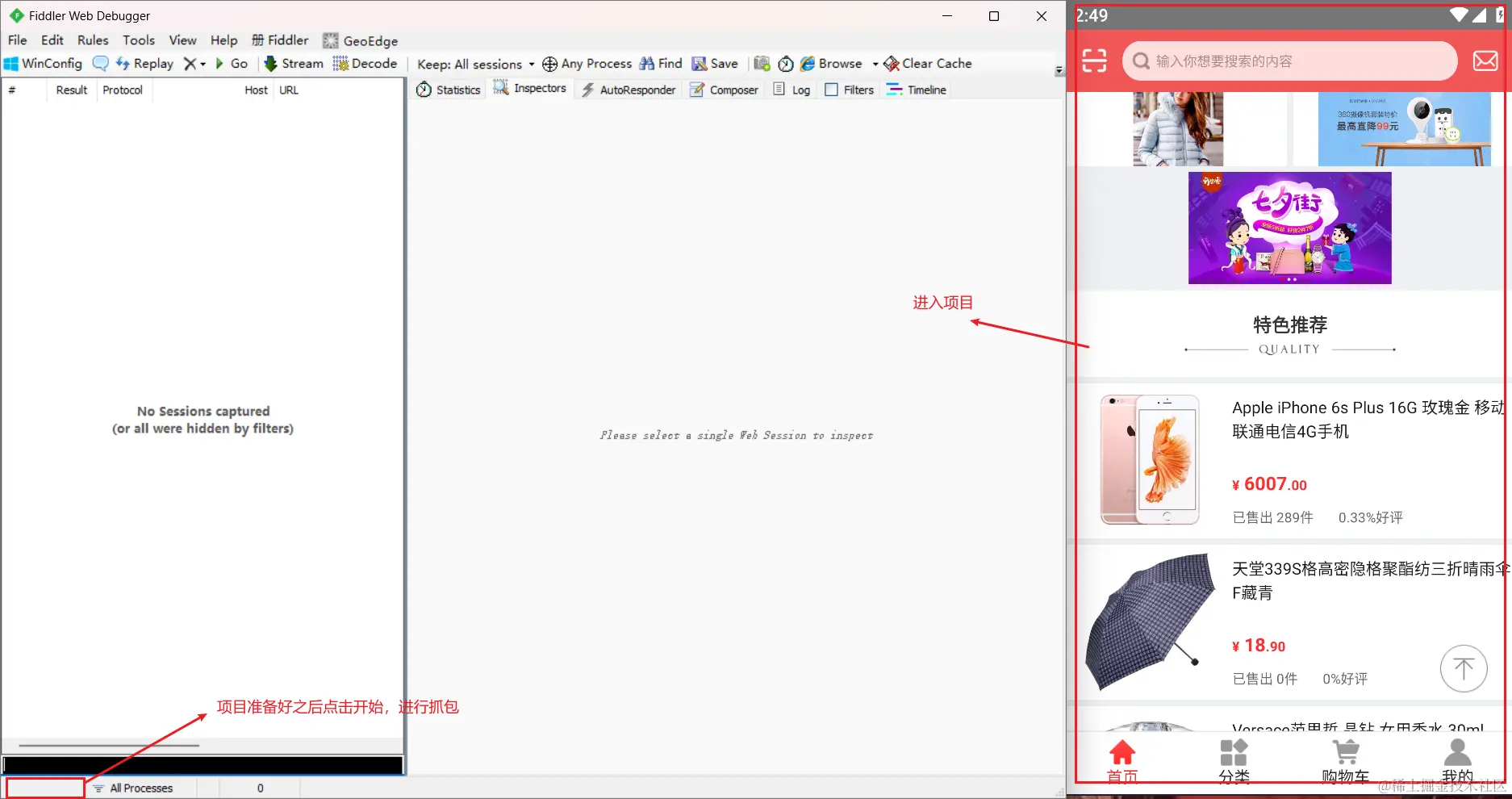Open the File menu
Viewport: 1512px width, 799px height.
pos(17,40)
